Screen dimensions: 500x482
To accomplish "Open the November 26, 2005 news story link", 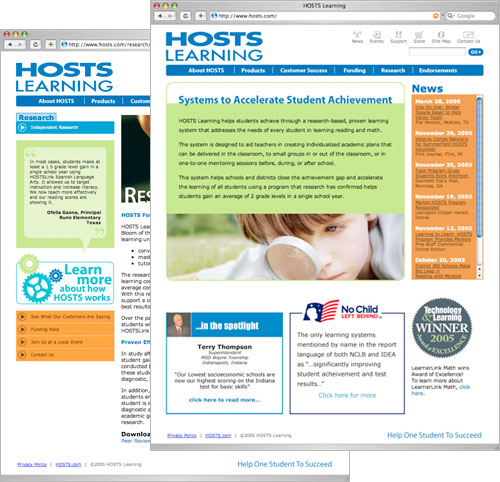I will [442, 144].
